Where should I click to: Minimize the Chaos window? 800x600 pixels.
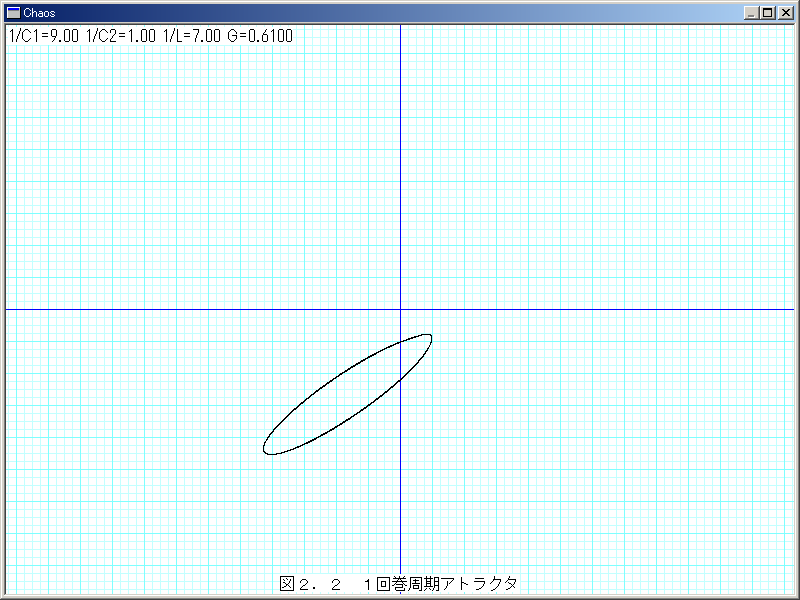click(x=751, y=13)
